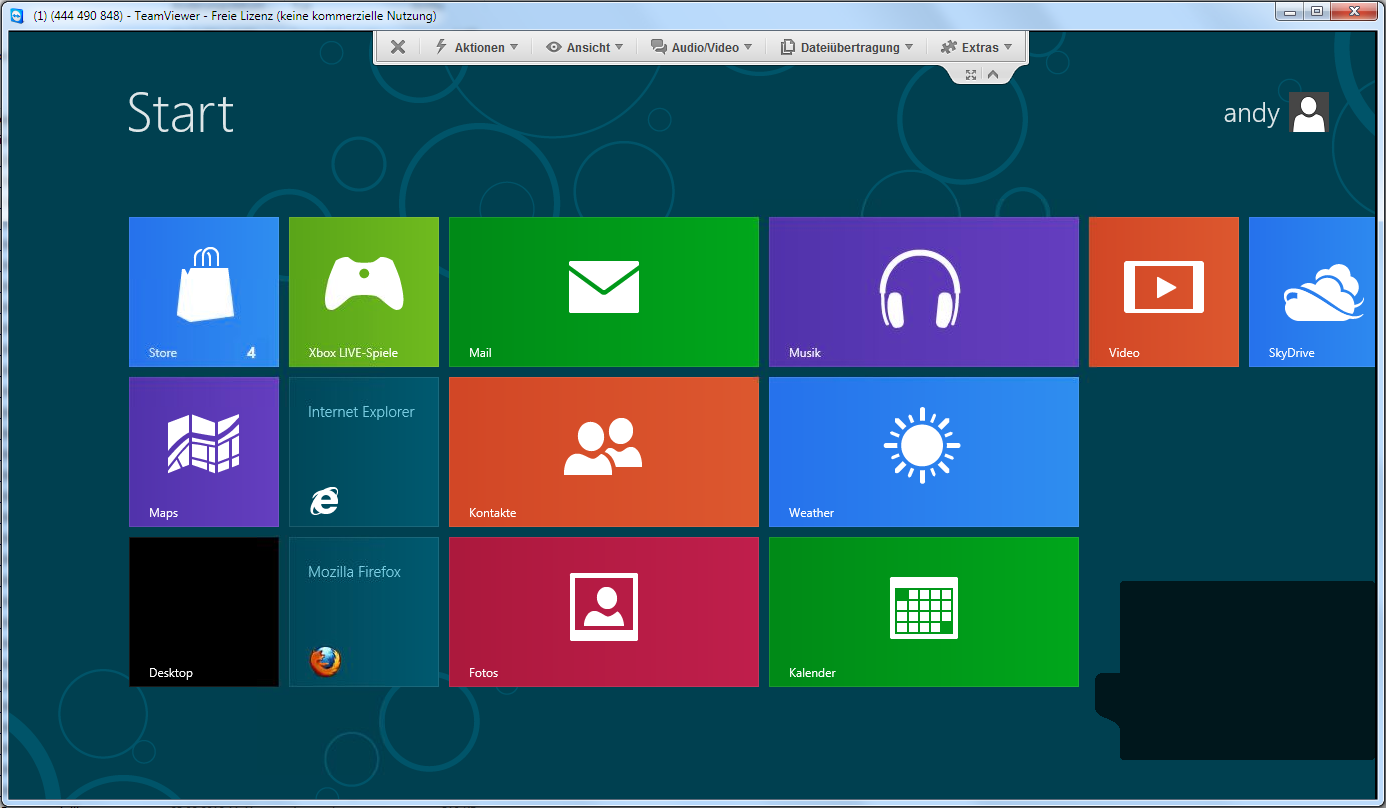Open the Store tile

tap(204, 292)
